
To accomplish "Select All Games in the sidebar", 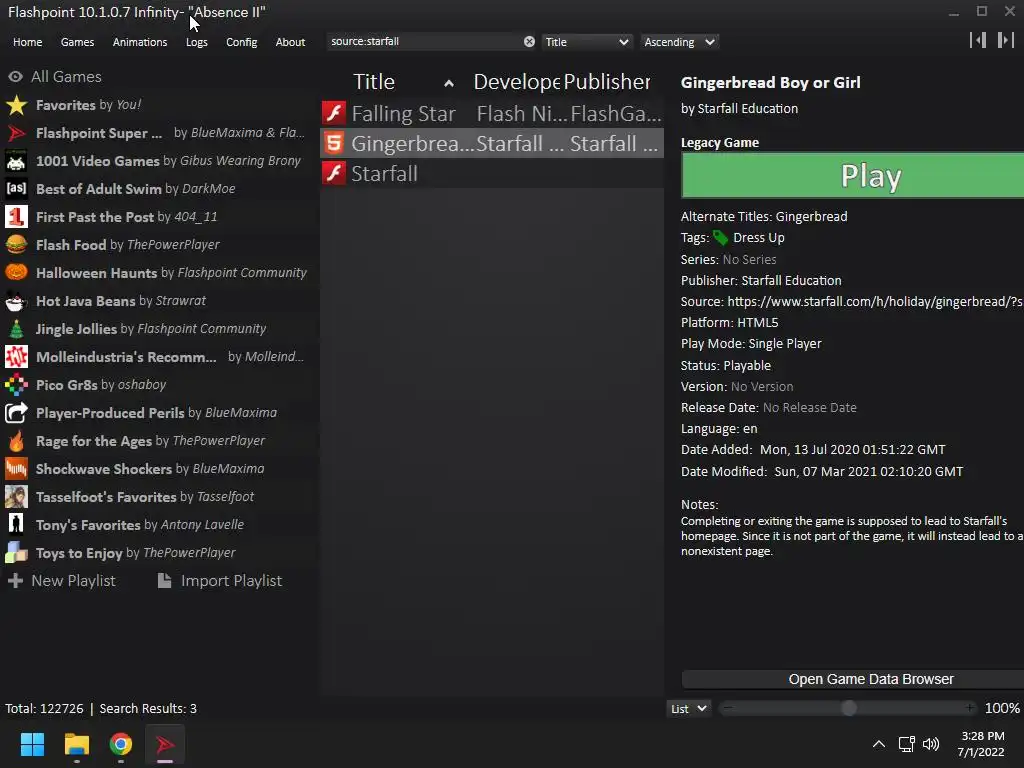I will click(66, 76).
